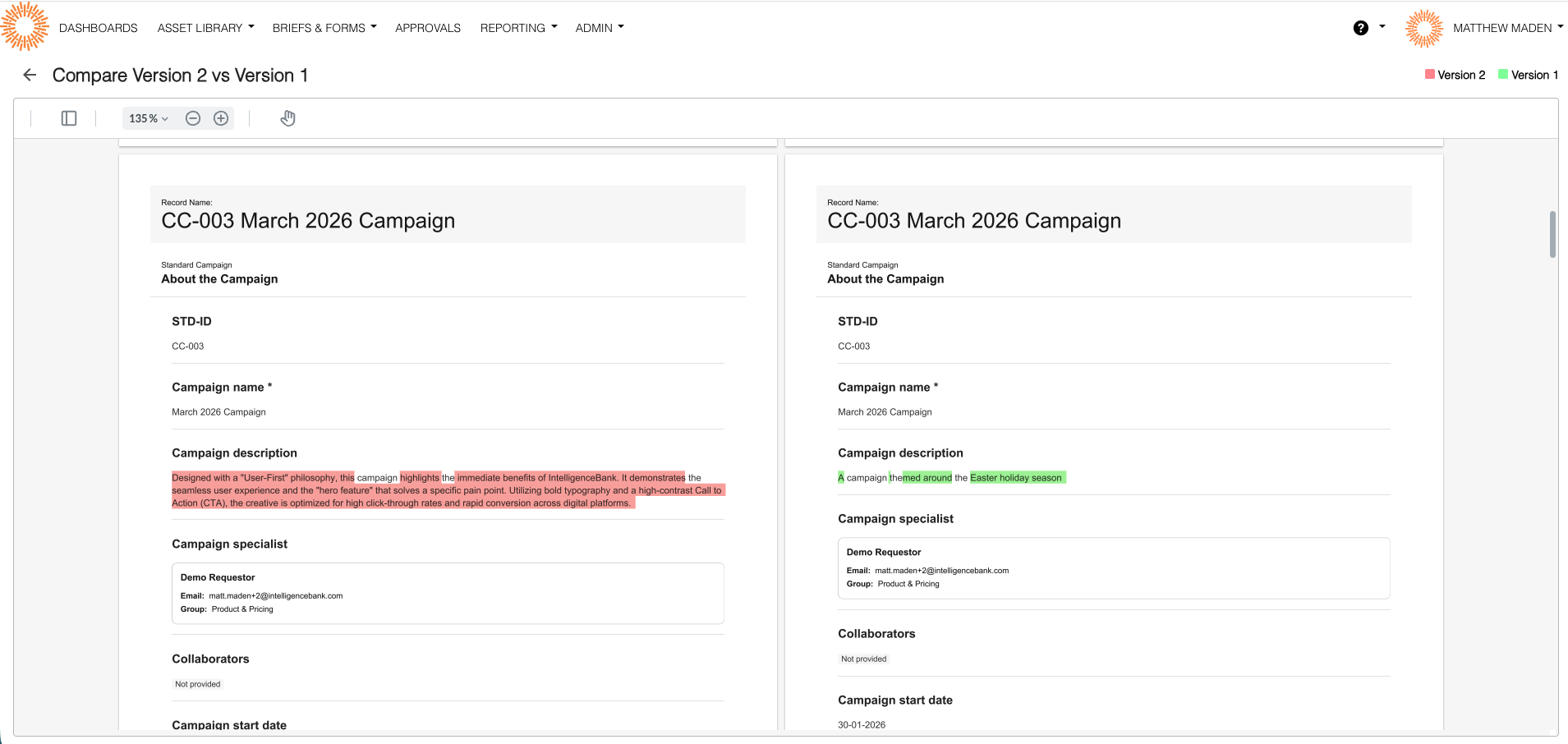Click the red Version 2 legend swatch
This screenshot has width=1568, height=744.
click(x=1430, y=74)
